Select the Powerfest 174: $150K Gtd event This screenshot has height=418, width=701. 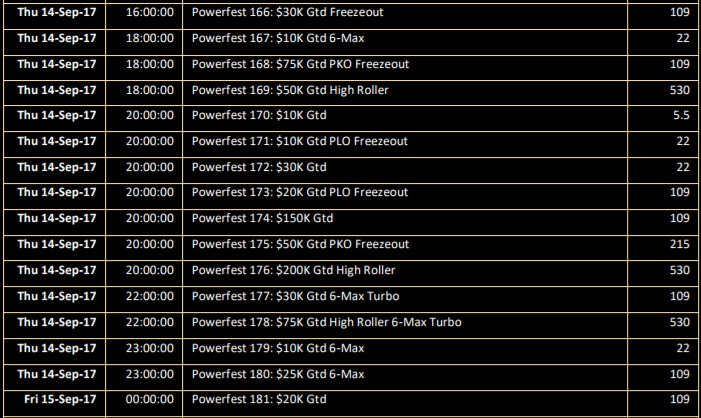click(x=262, y=218)
